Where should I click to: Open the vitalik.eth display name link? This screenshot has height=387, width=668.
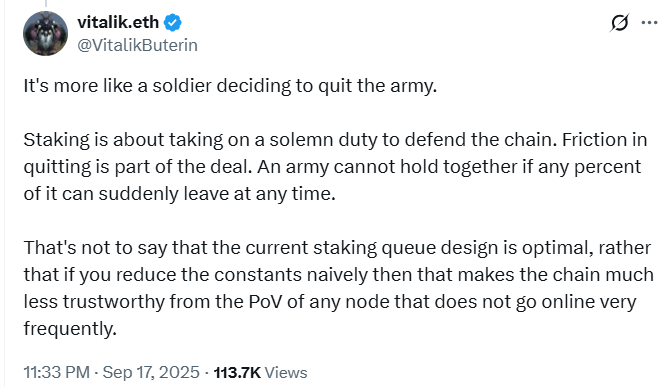coord(118,22)
